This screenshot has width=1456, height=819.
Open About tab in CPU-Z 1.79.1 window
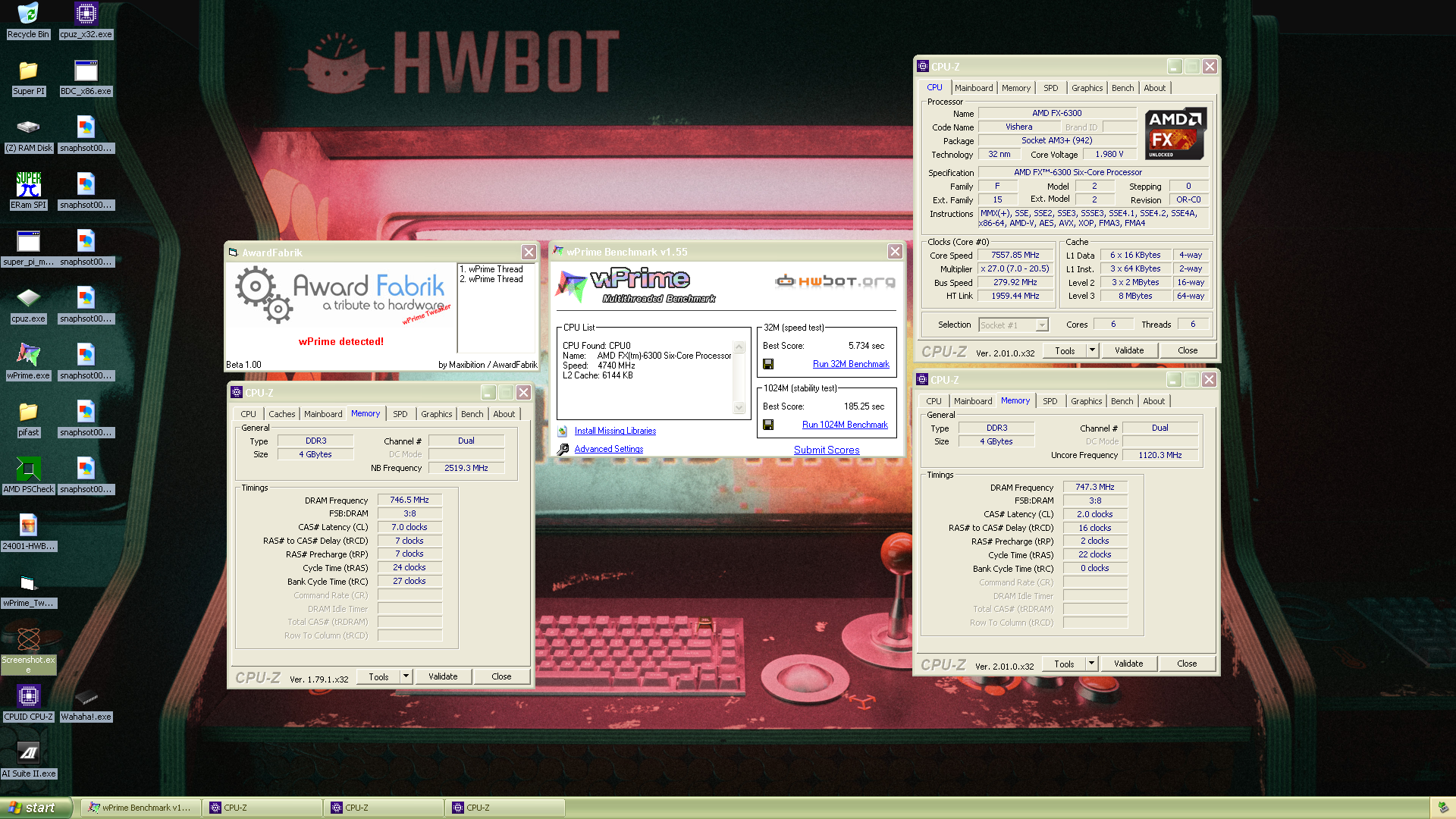point(504,414)
